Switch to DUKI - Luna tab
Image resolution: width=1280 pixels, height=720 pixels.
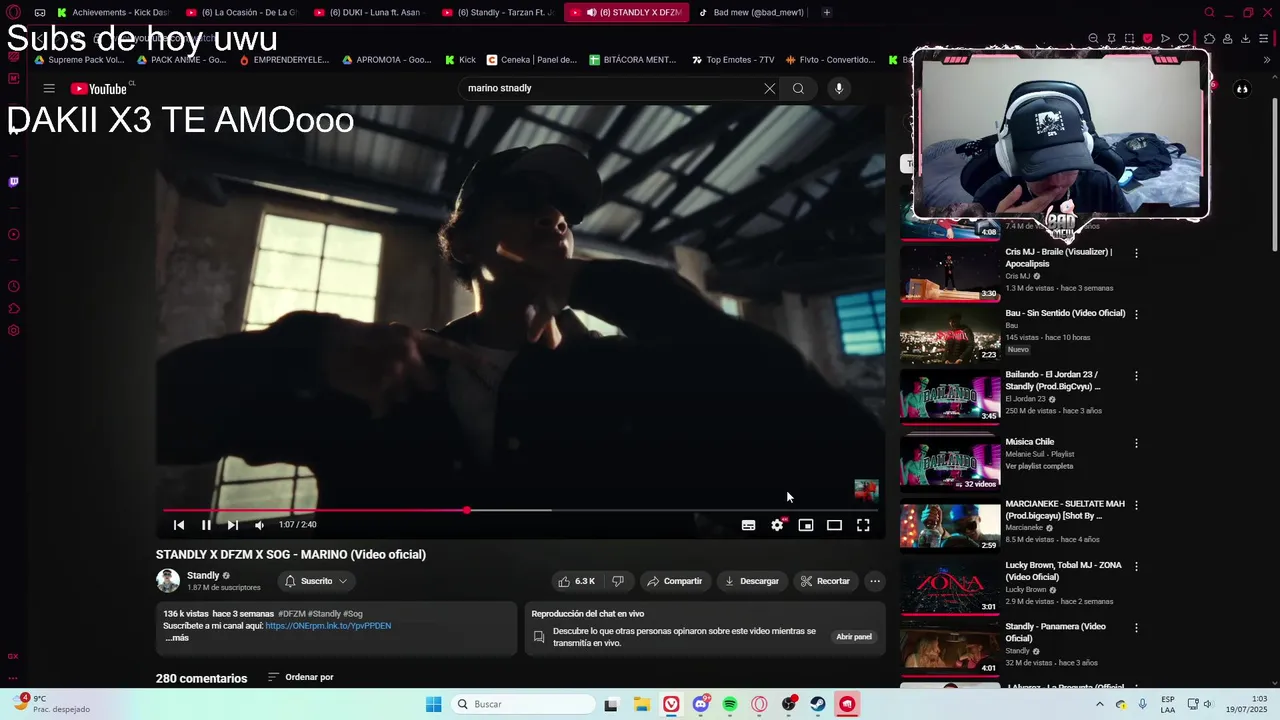click(x=369, y=12)
